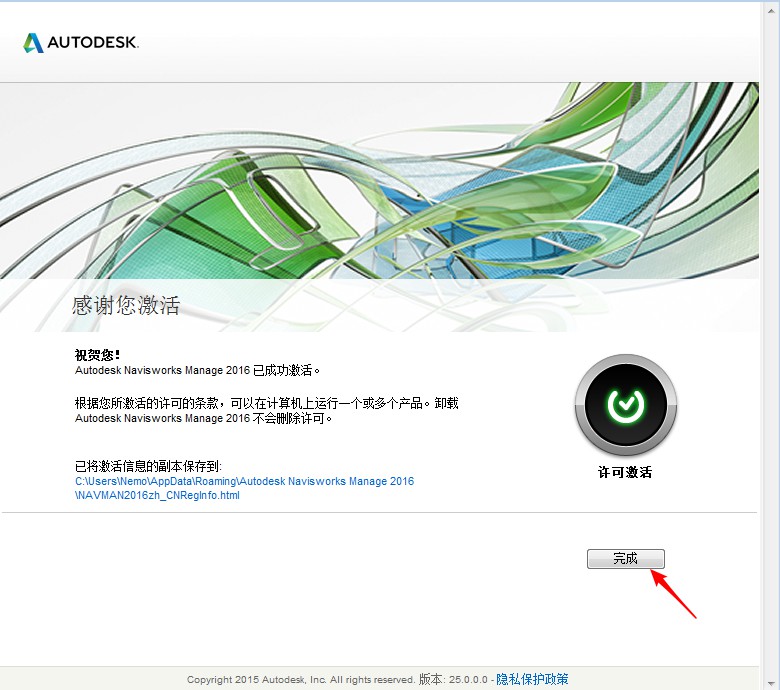Click the green license activation checkmark icon
This screenshot has width=780, height=690.
tap(625, 404)
